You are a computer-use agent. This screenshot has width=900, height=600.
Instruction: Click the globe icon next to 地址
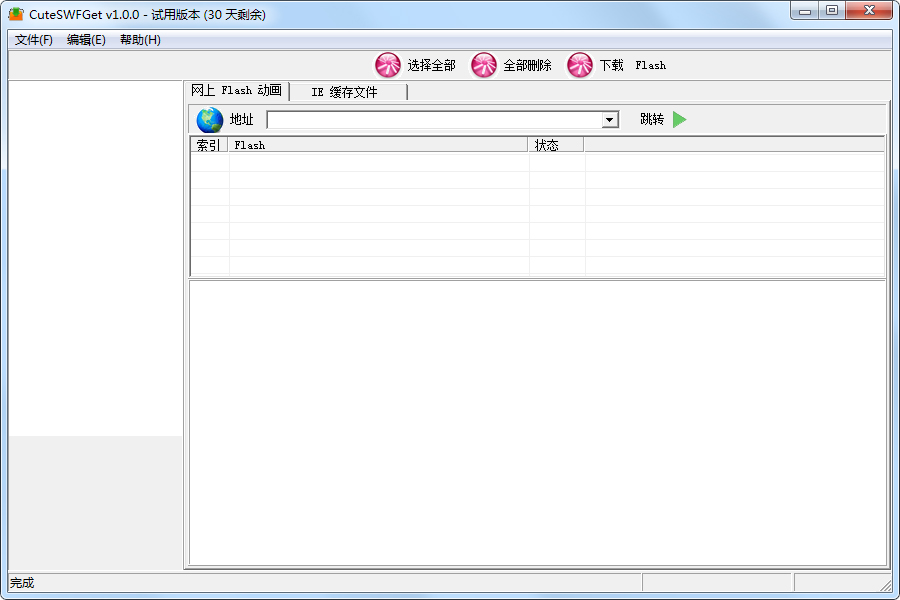click(208, 119)
